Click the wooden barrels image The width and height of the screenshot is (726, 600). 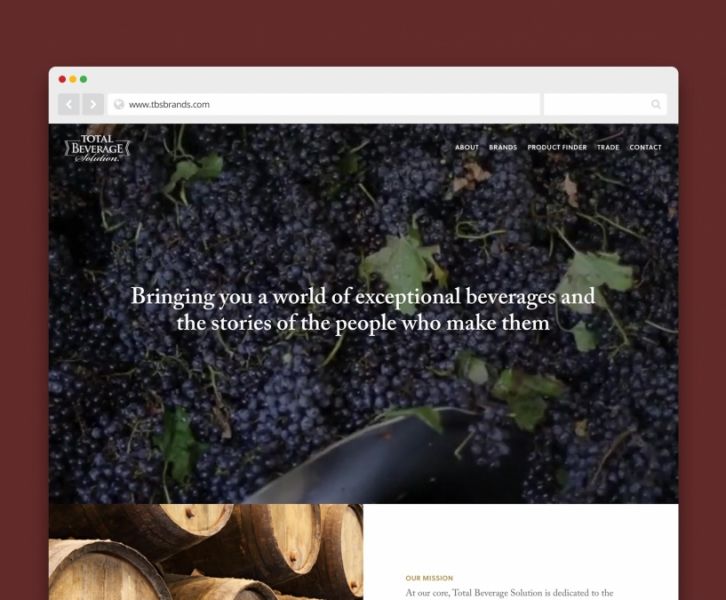[206, 552]
